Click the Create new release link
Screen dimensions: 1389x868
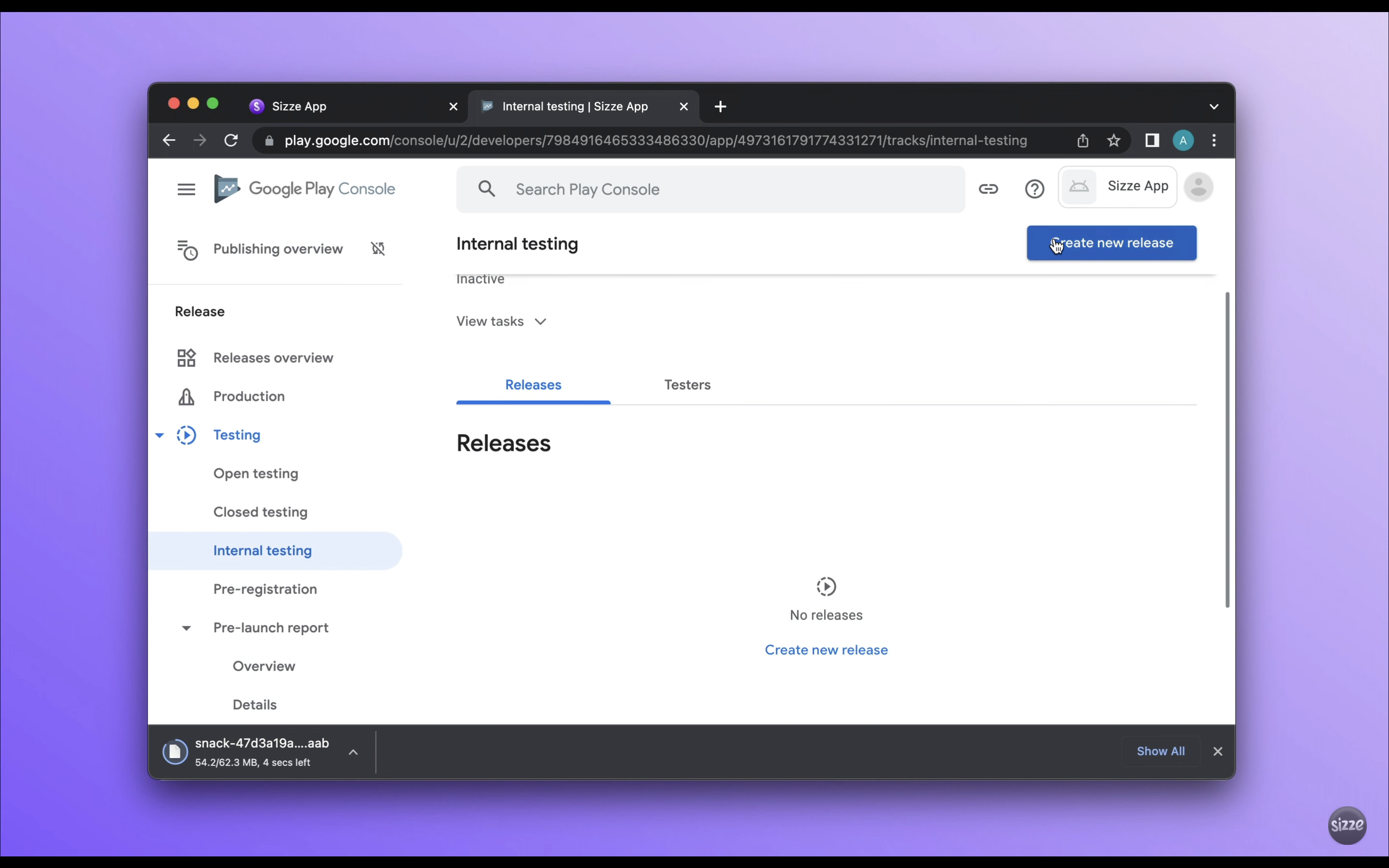(x=826, y=650)
